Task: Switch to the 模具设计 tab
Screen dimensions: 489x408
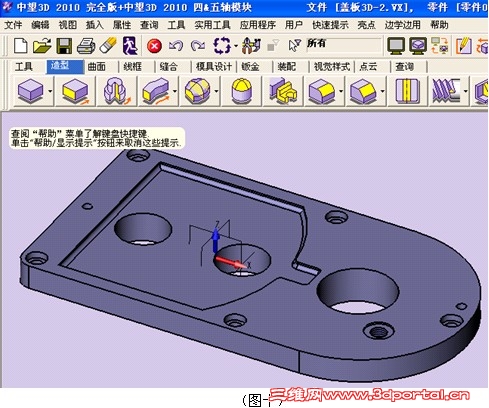Action: [214, 67]
